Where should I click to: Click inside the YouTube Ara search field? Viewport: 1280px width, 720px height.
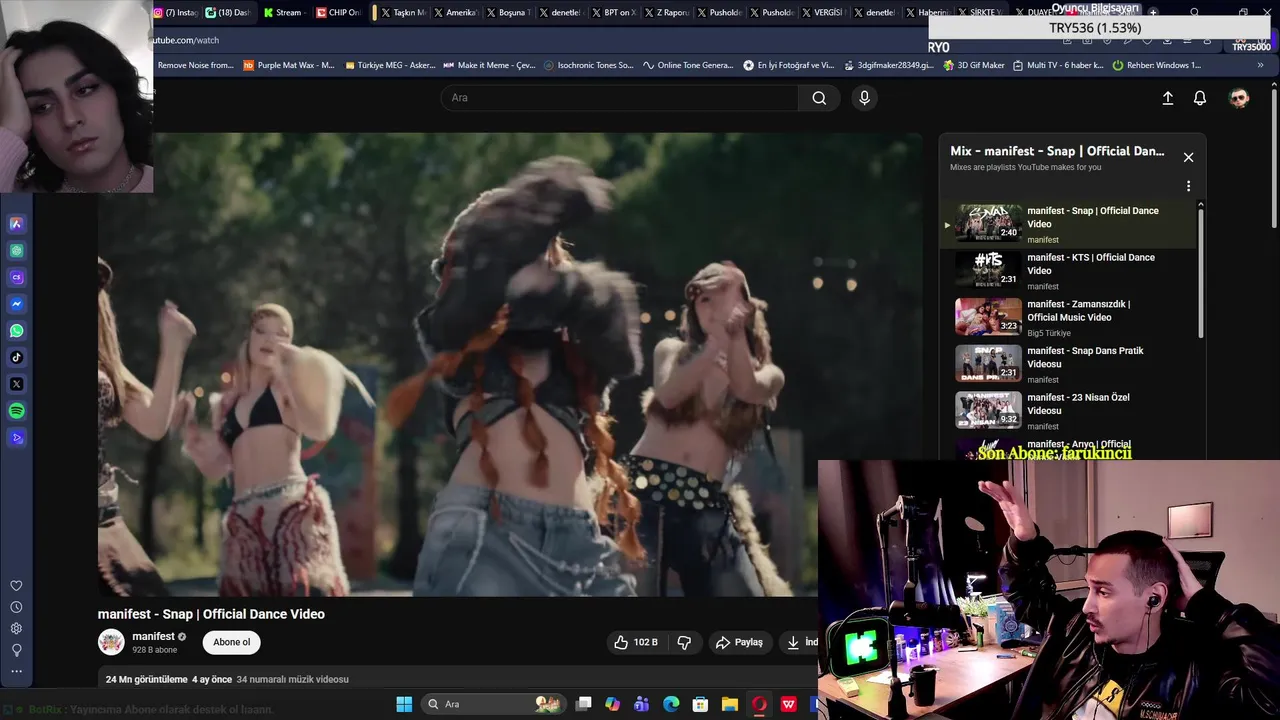click(620, 98)
